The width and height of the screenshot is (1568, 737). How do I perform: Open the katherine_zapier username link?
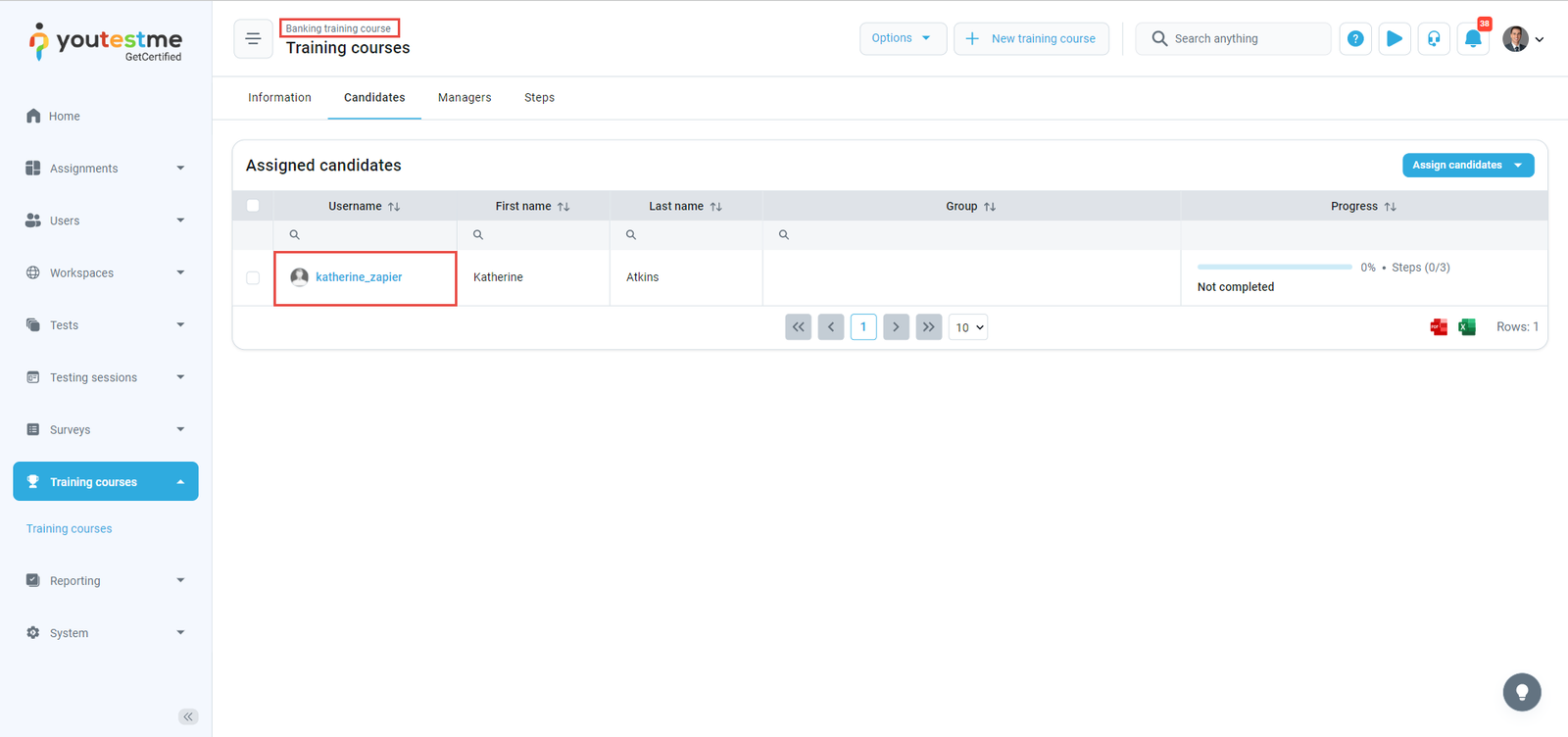tap(359, 277)
